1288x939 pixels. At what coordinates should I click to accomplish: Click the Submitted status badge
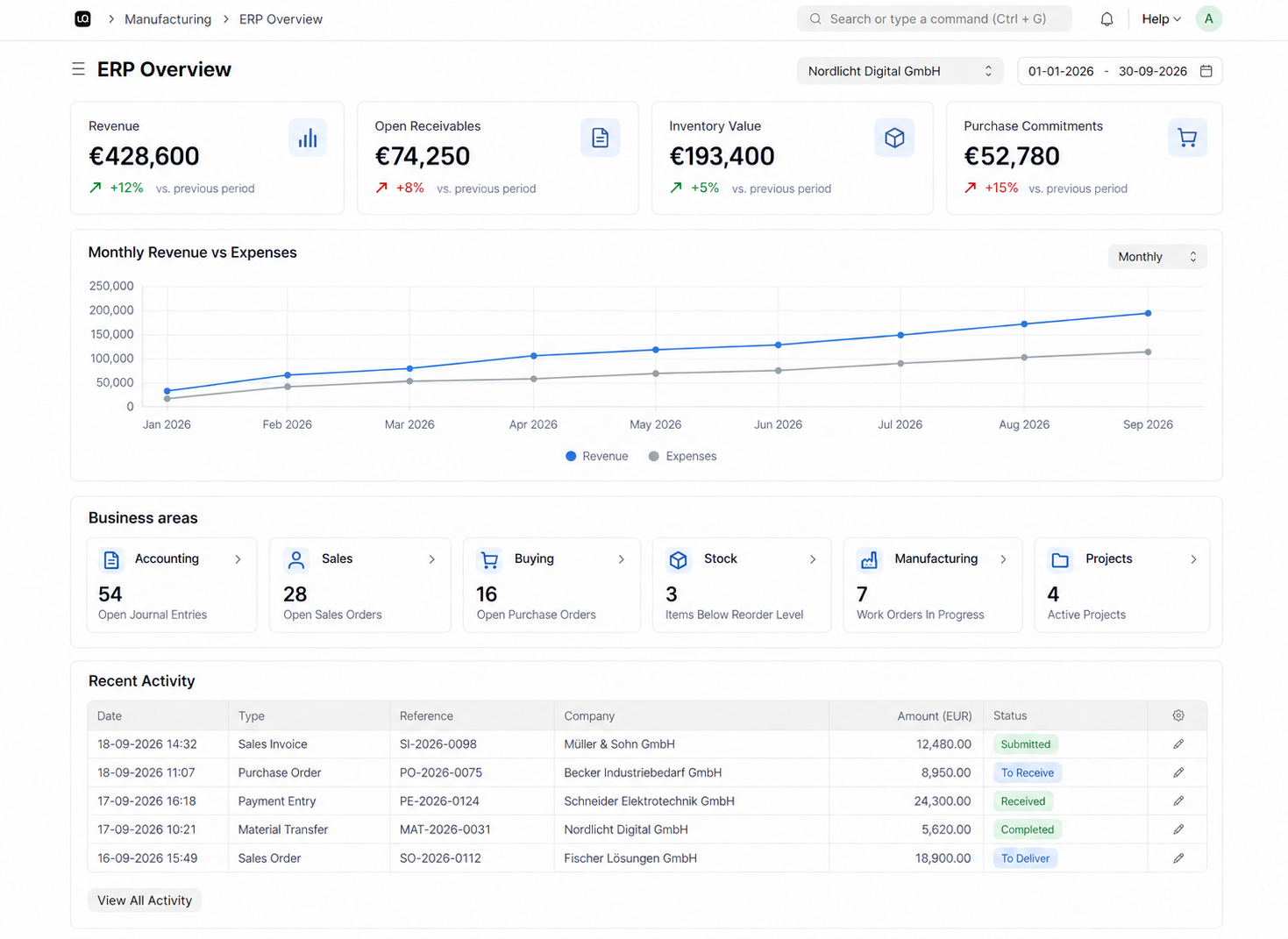(1025, 744)
